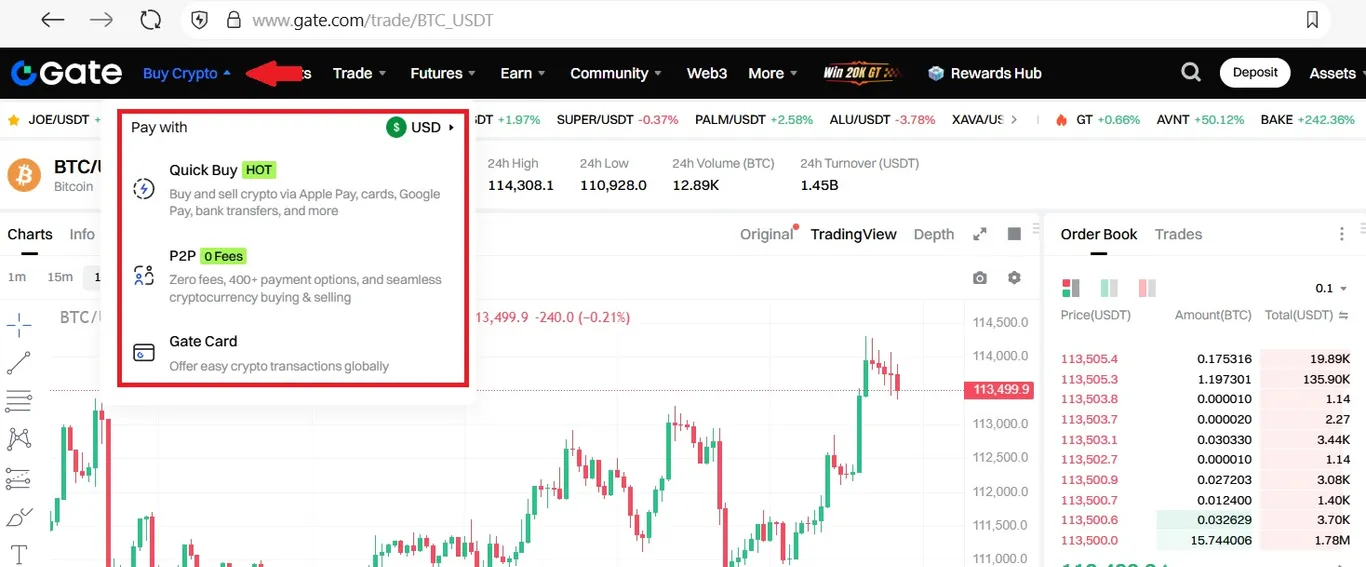Expand the Trade menu
The height and width of the screenshot is (567, 1366).
click(x=360, y=73)
